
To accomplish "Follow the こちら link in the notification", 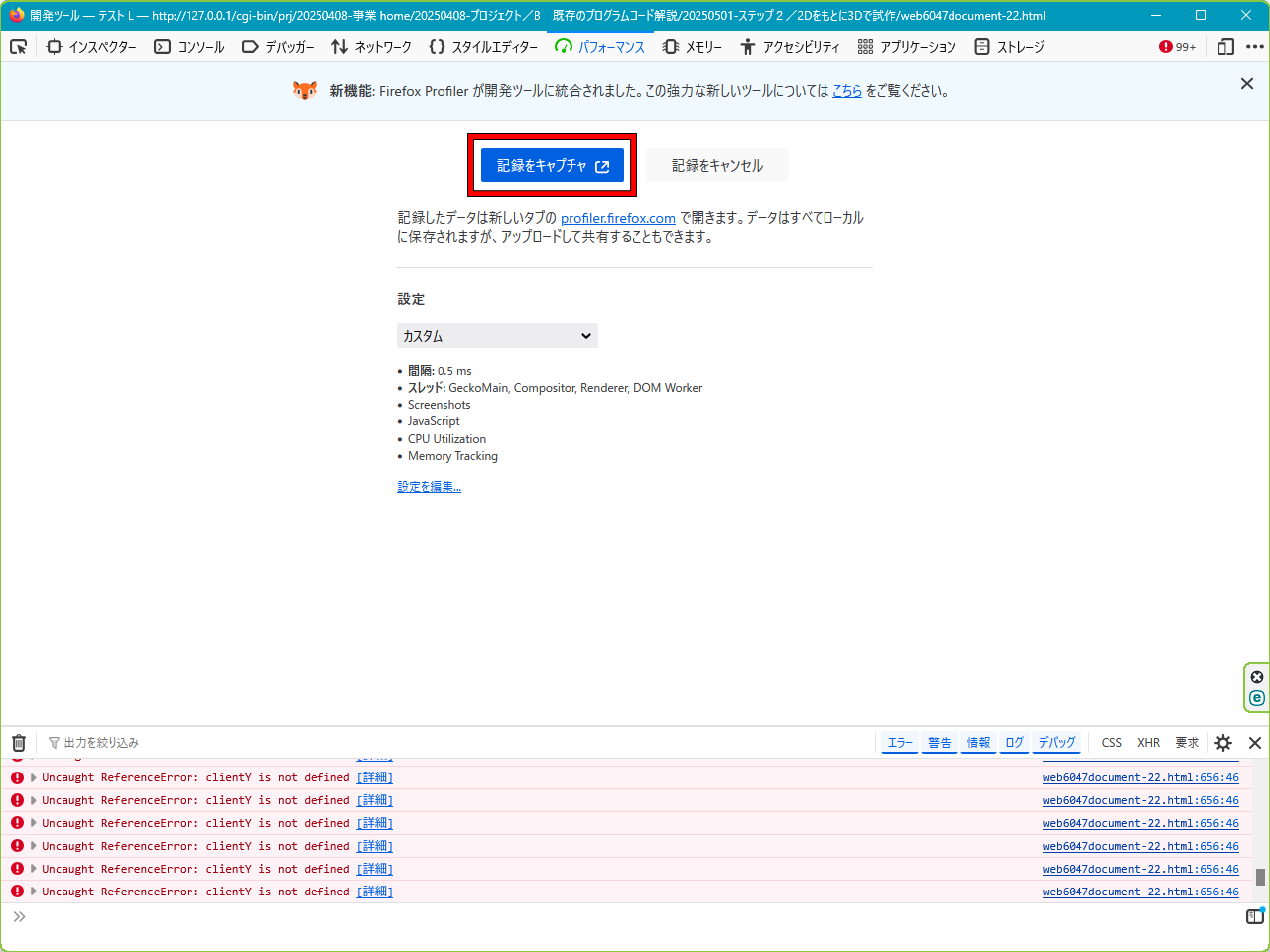I will (847, 91).
